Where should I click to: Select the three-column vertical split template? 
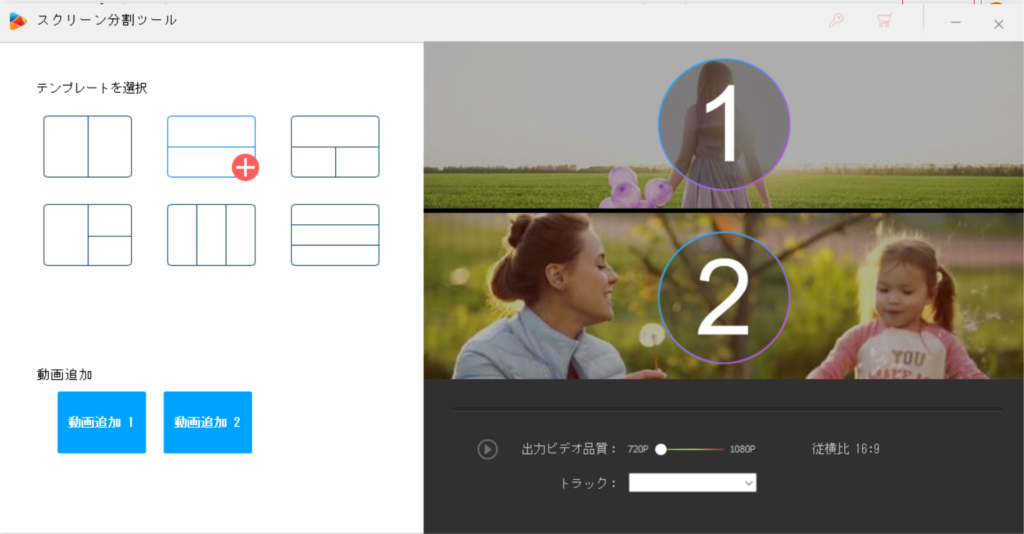[x=211, y=235]
